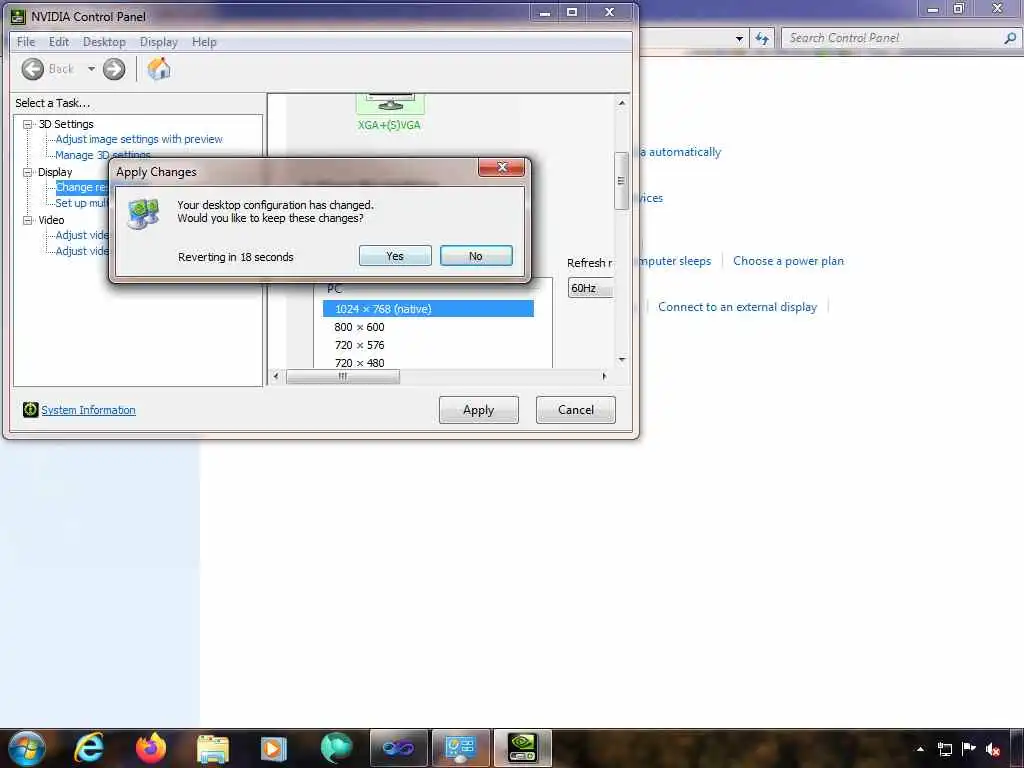Open the Display menu
This screenshot has width=1024, height=768.
point(159,42)
